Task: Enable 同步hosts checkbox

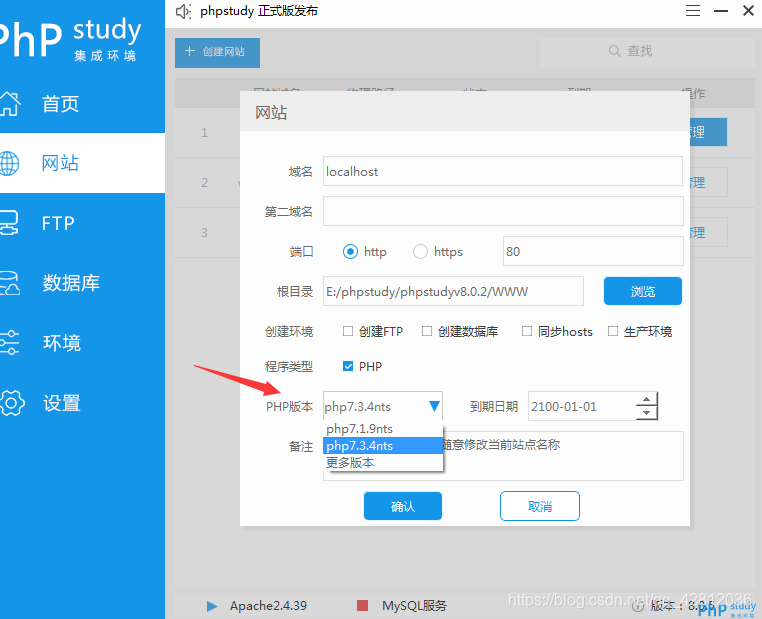Action: 527,331
